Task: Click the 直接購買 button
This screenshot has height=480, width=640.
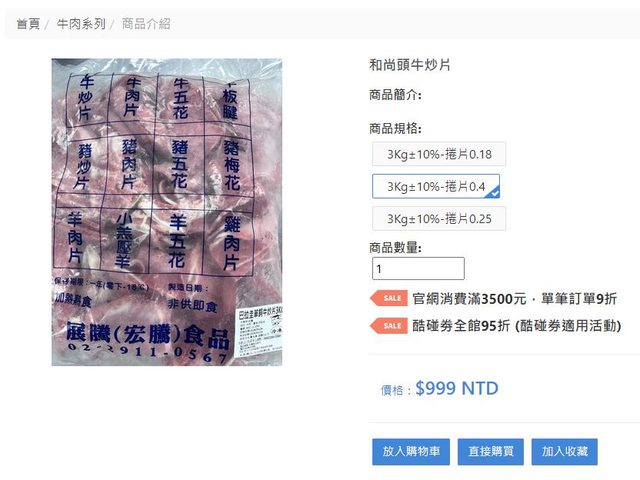Action: coord(491,451)
